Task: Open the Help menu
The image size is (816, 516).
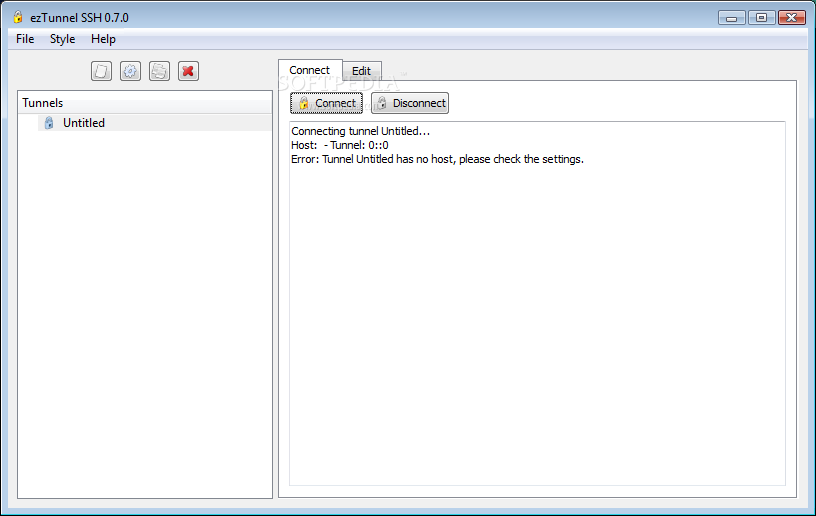Action: coord(103,39)
